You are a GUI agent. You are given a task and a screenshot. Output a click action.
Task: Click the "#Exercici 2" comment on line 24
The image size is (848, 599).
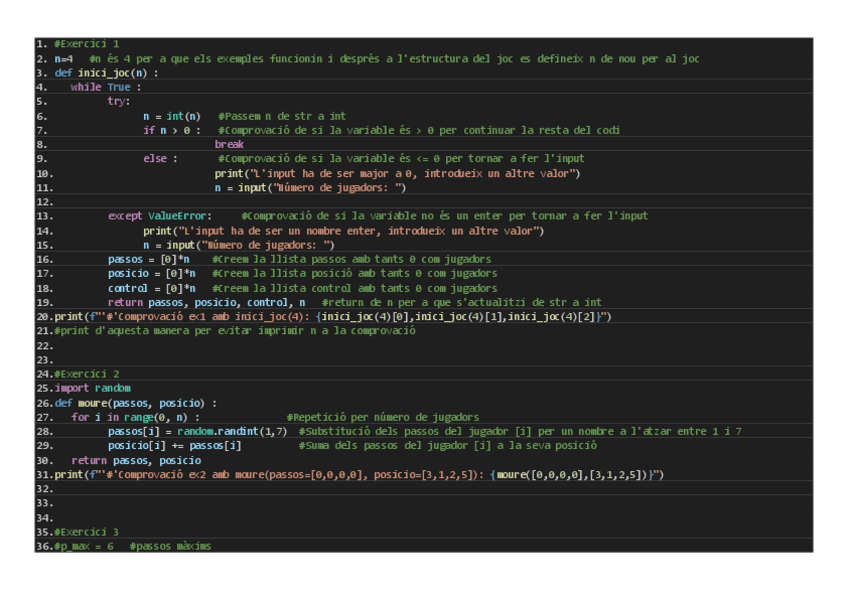point(86,373)
